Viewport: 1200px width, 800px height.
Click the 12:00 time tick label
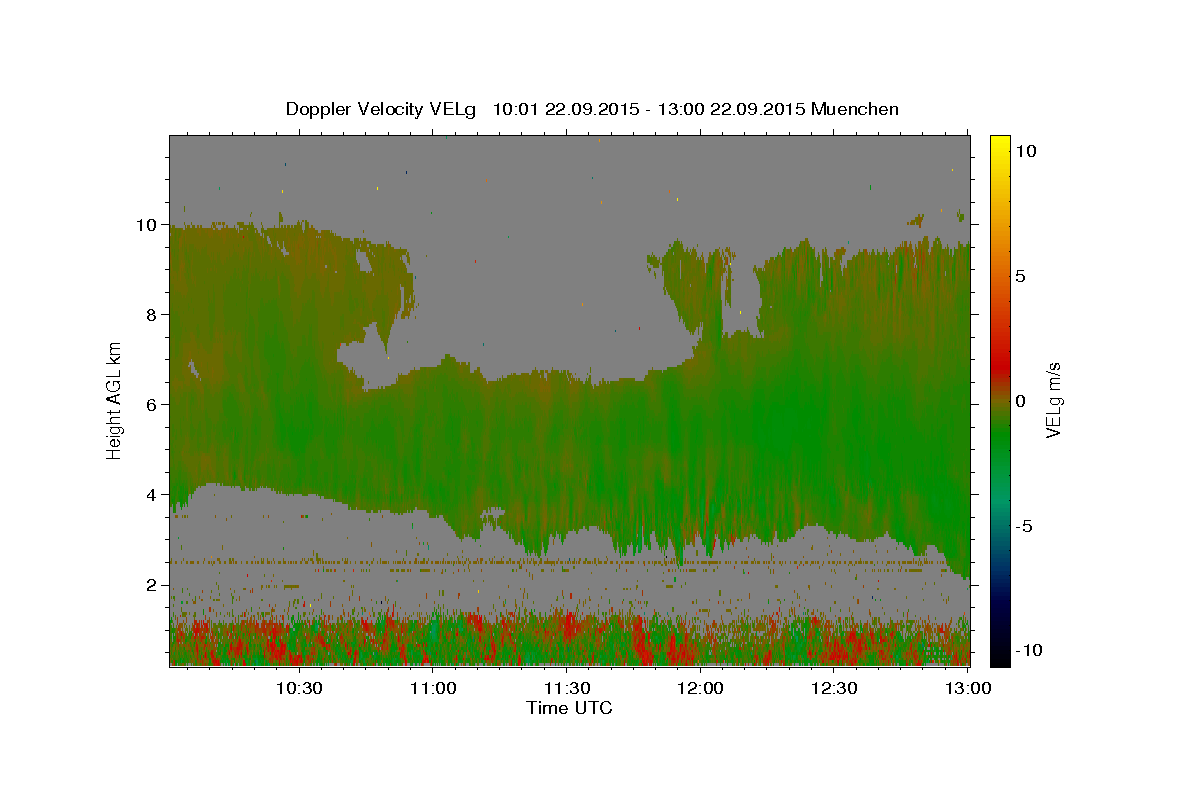click(701, 689)
